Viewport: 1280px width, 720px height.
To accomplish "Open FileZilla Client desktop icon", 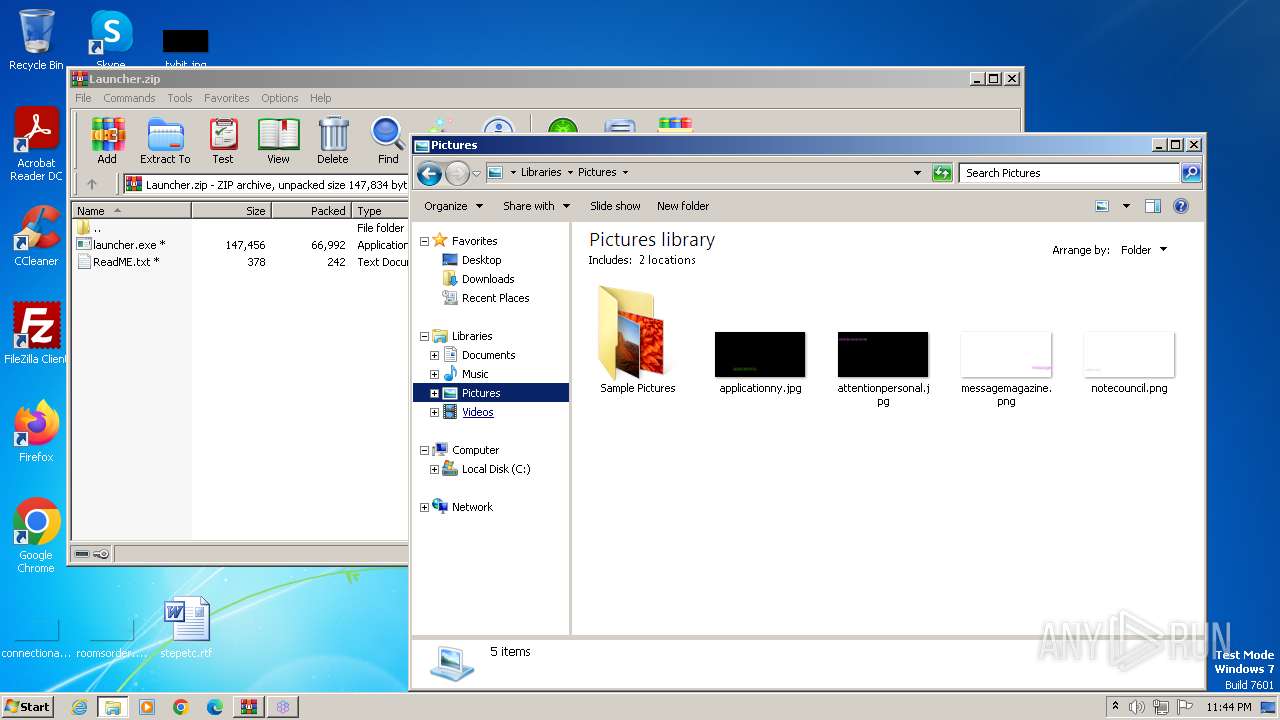I will pos(36,333).
